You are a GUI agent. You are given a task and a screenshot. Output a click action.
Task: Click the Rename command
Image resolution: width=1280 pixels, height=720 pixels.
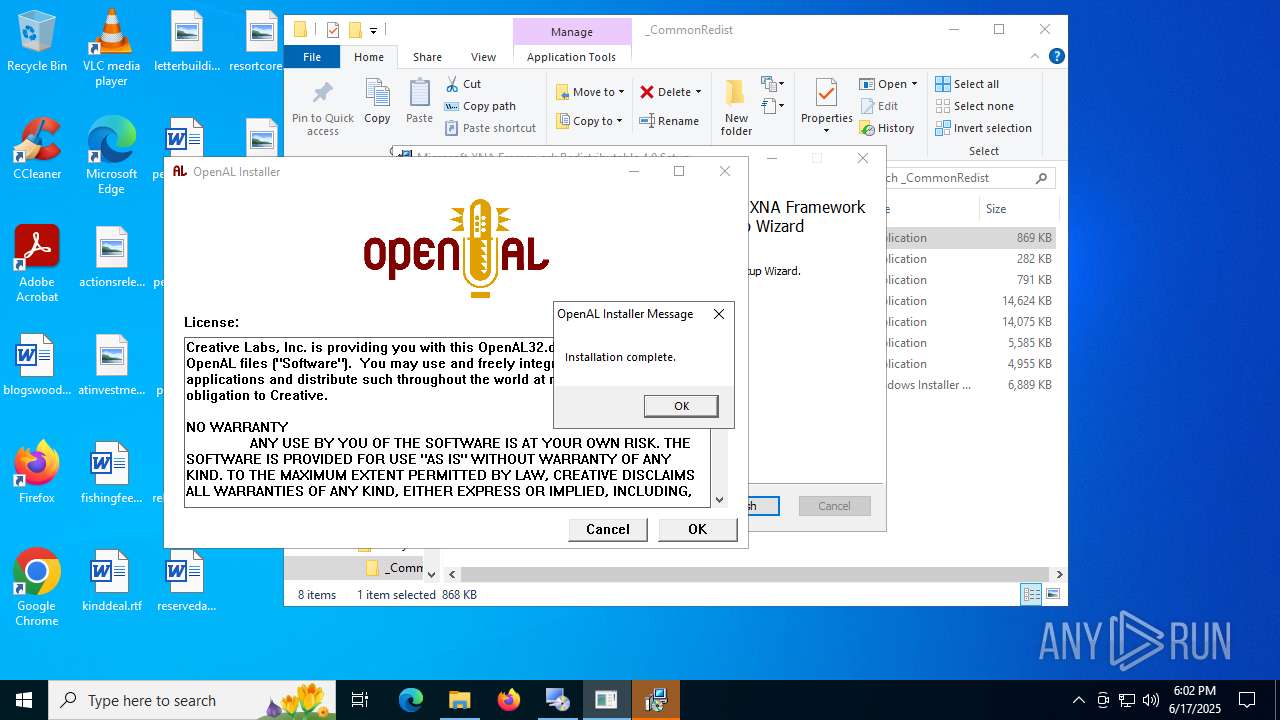pos(669,121)
